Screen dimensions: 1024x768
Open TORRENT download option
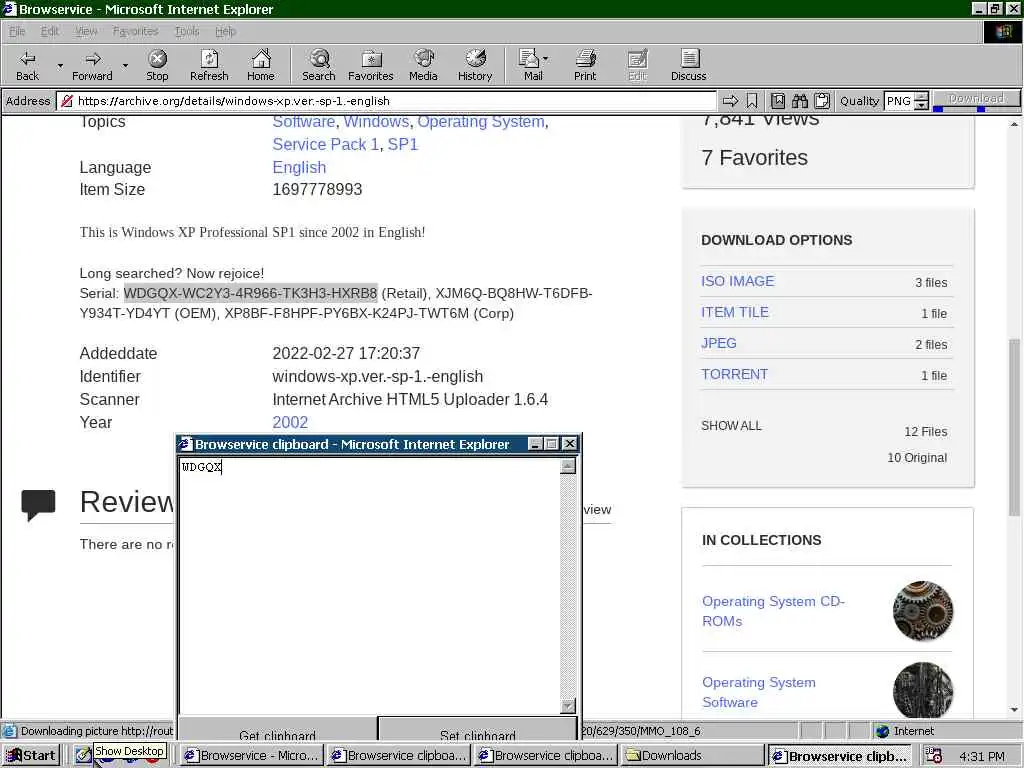(734, 374)
